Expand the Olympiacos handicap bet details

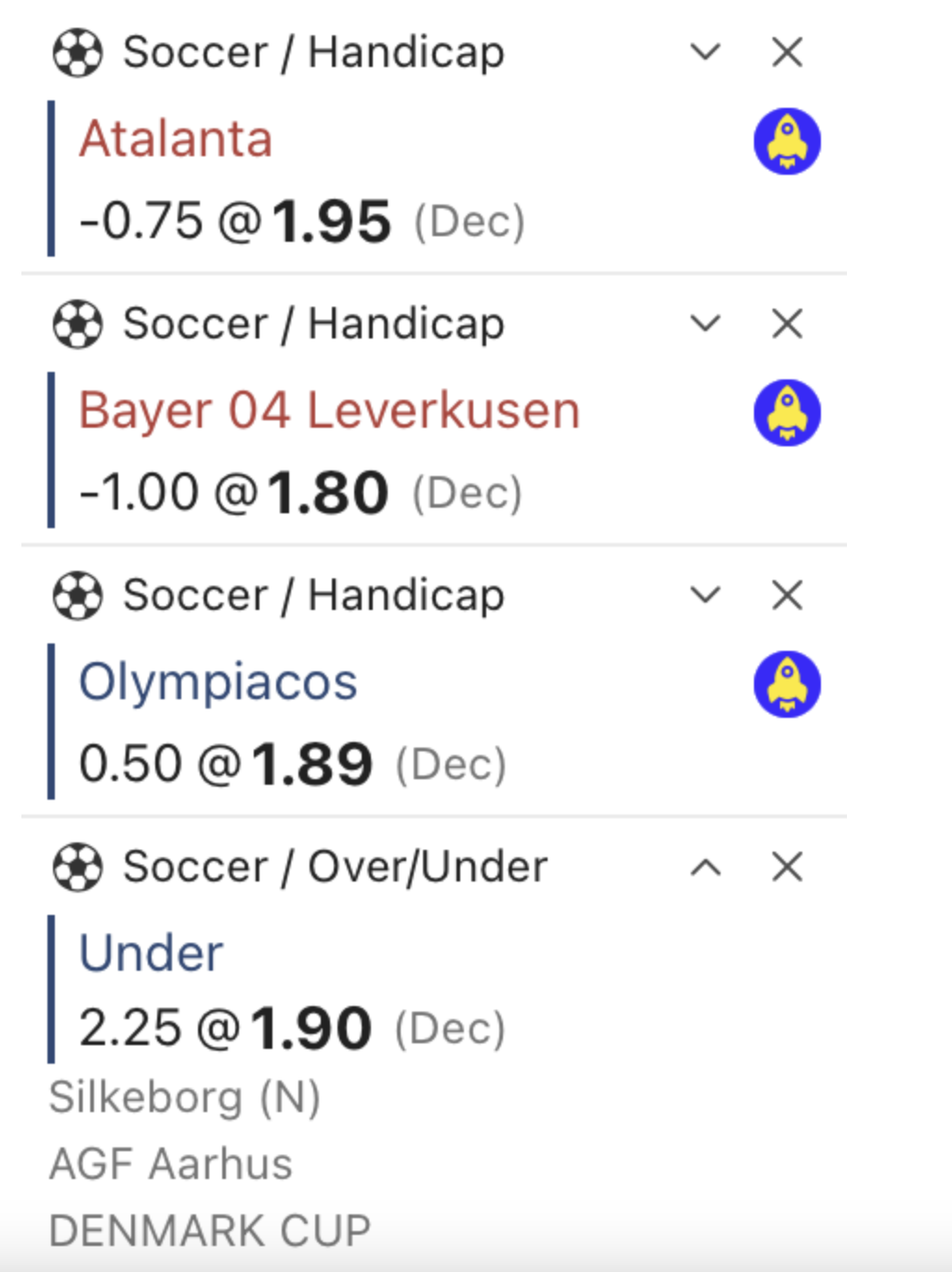coord(706,595)
